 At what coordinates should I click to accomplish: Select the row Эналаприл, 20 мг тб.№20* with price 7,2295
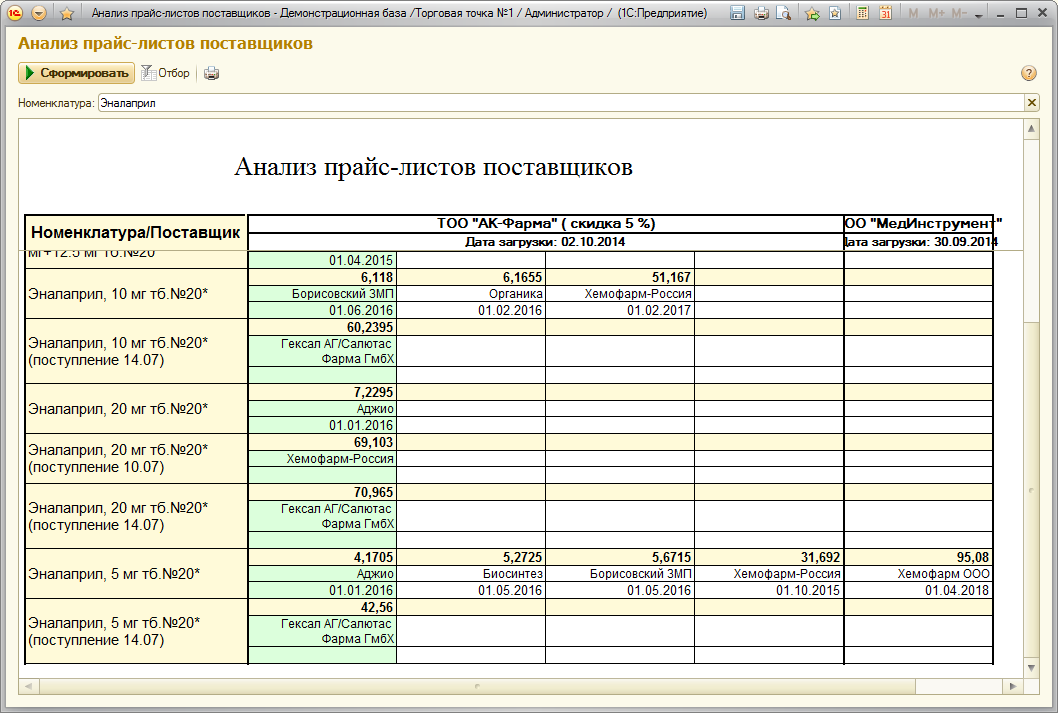(135, 408)
